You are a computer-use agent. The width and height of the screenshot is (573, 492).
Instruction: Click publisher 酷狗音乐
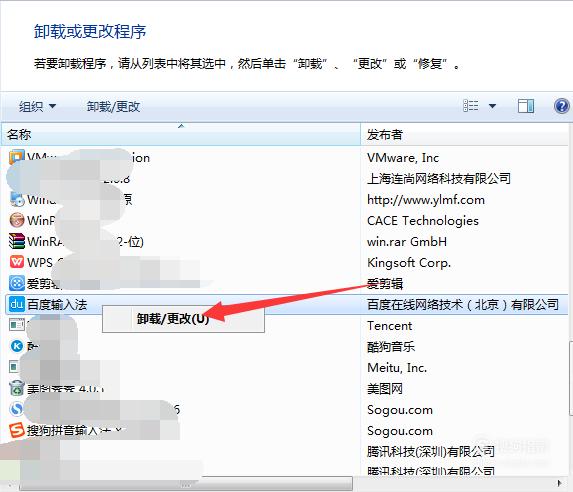(391, 346)
